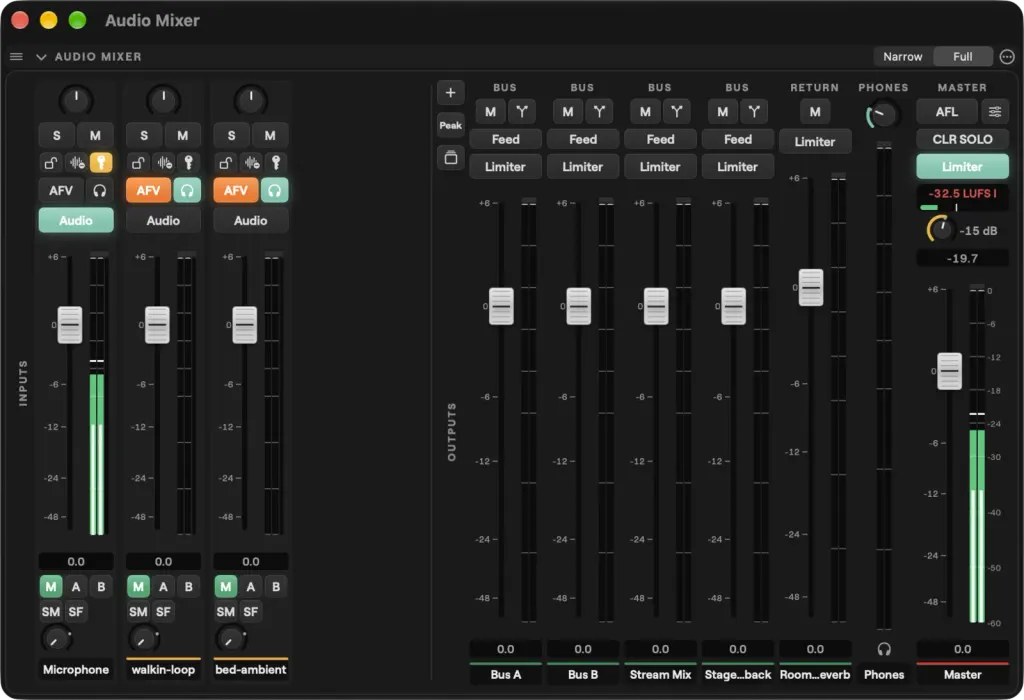Open the Audio button on Microphone

76,221
